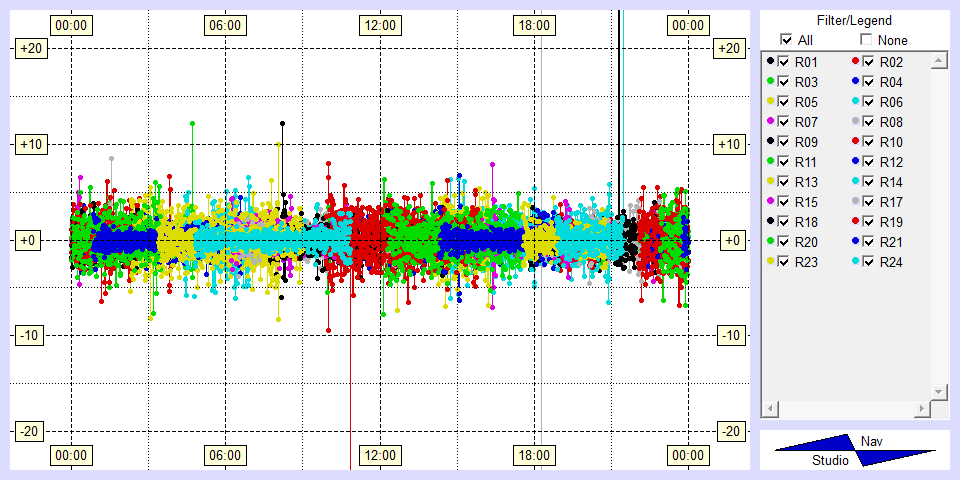Toggle visibility of R24 series

(869, 262)
